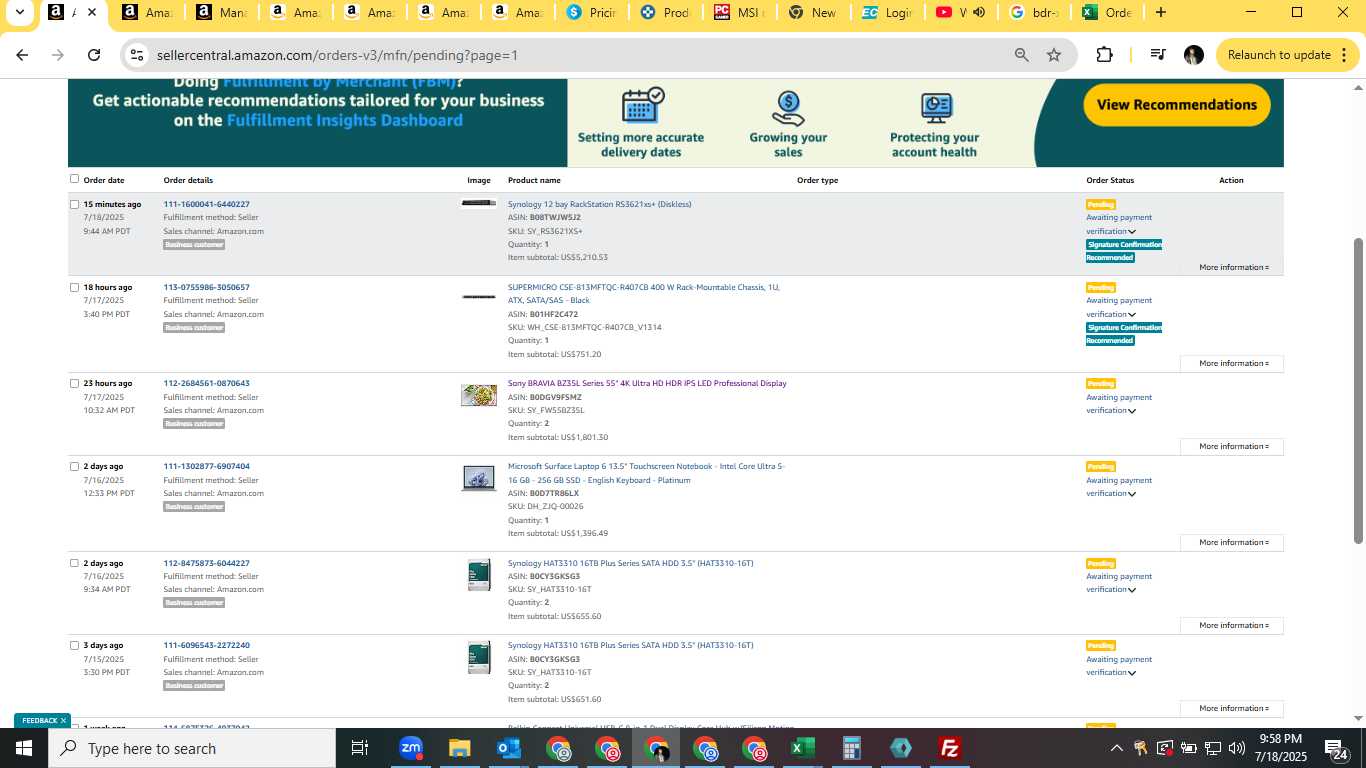Open More information for Surface Laptop order

[1232, 542]
